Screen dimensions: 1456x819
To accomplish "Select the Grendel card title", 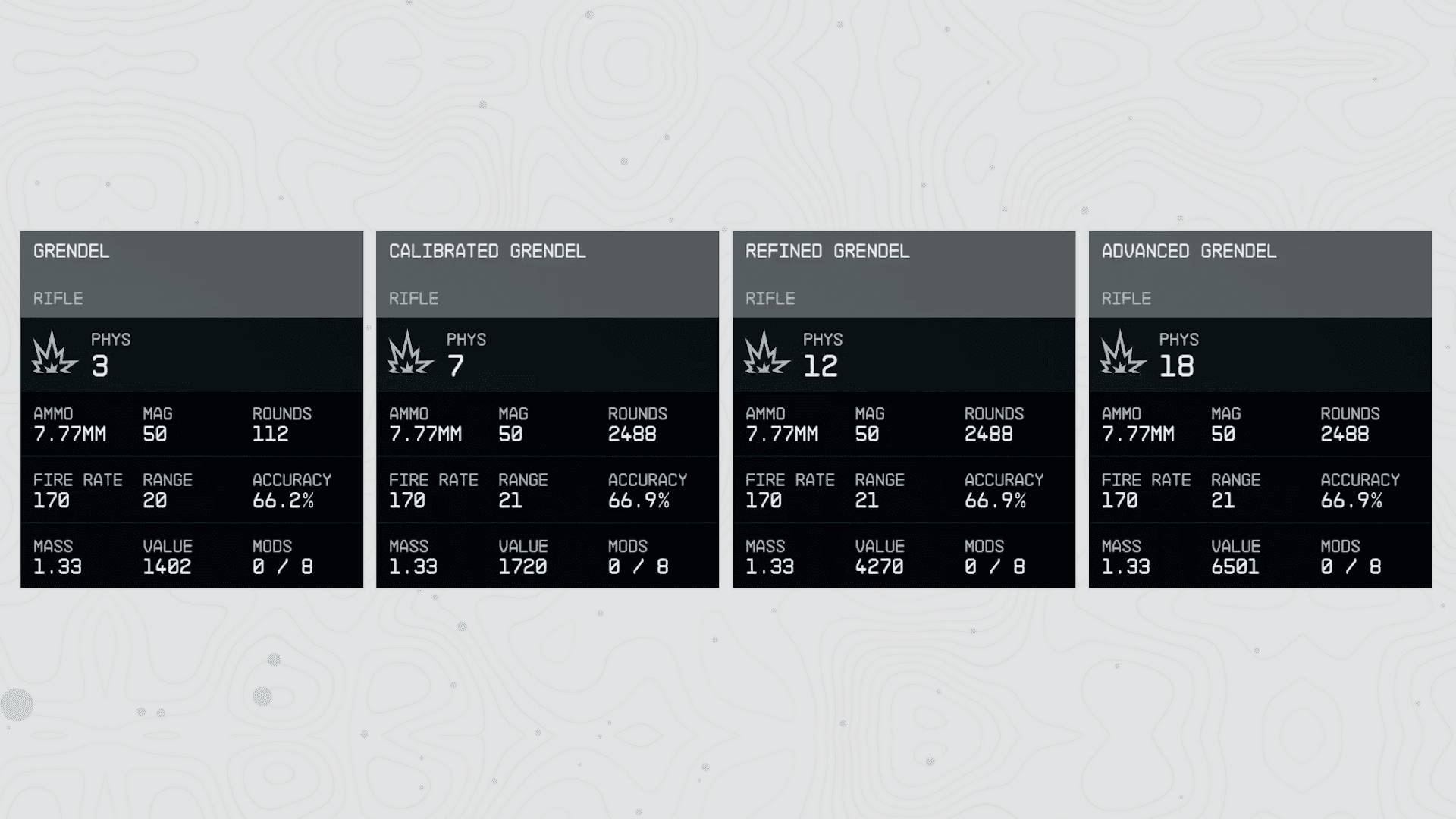I will pos(71,251).
